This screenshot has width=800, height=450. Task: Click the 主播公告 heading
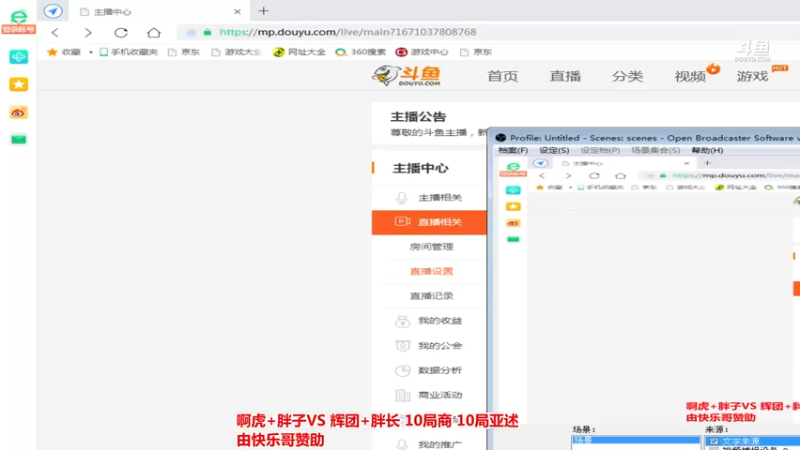pos(418,117)
